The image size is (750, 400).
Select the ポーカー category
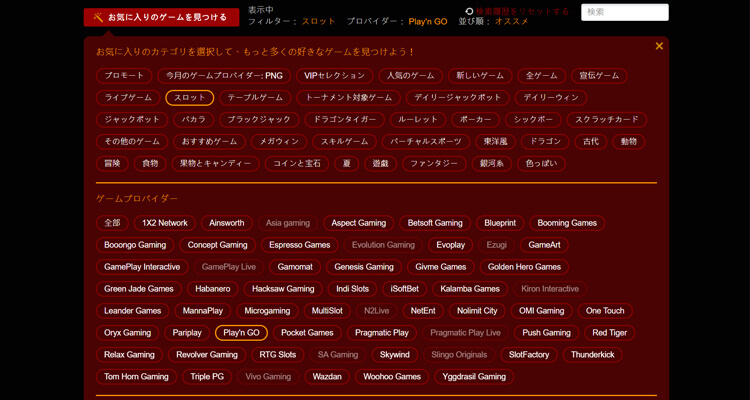(x=475, y=120)
